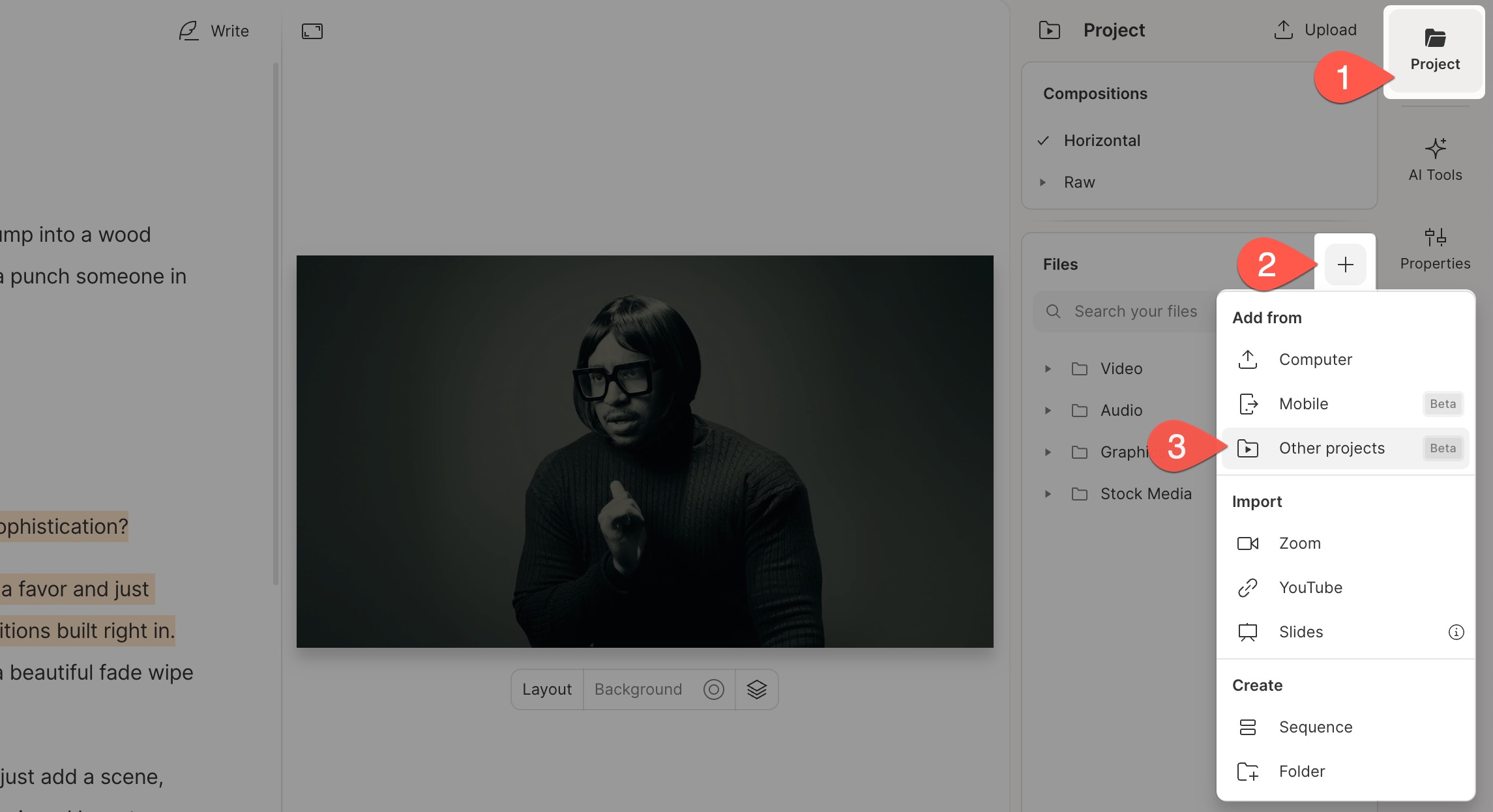Viewport: 1493px width, 812px height.
Task: Create a new Sequence
Action: [x=1316, y=727]
